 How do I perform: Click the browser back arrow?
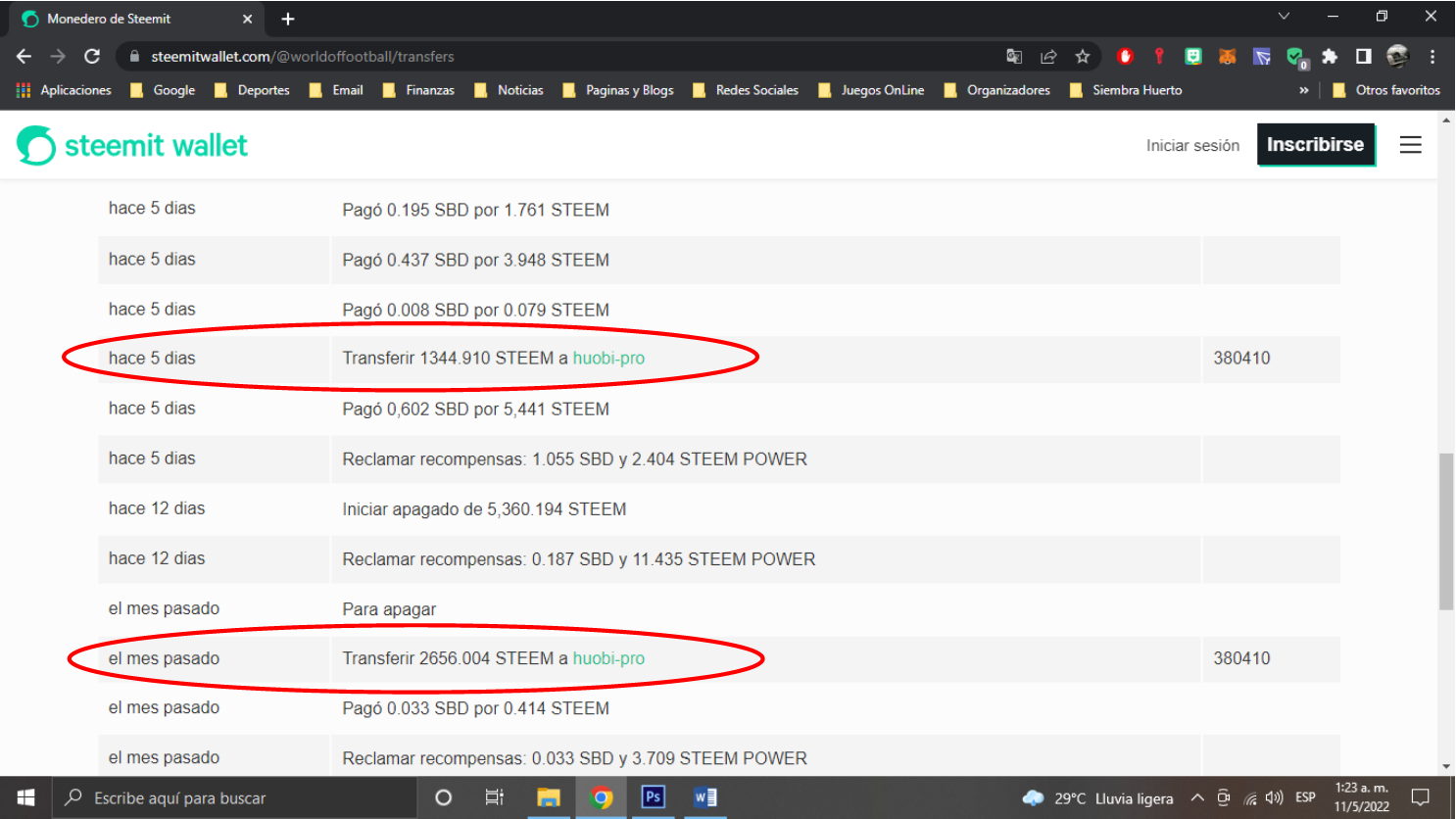point(24,57)
